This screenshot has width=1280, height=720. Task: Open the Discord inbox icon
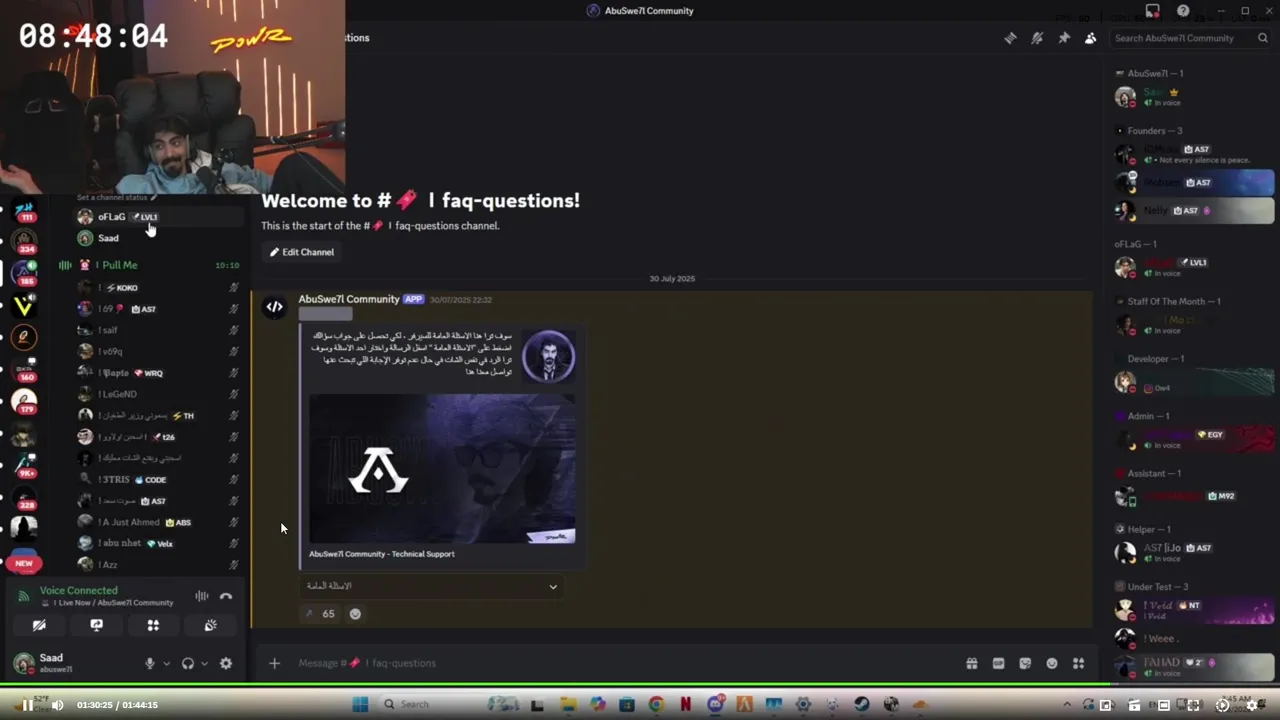pos(1153,11)
